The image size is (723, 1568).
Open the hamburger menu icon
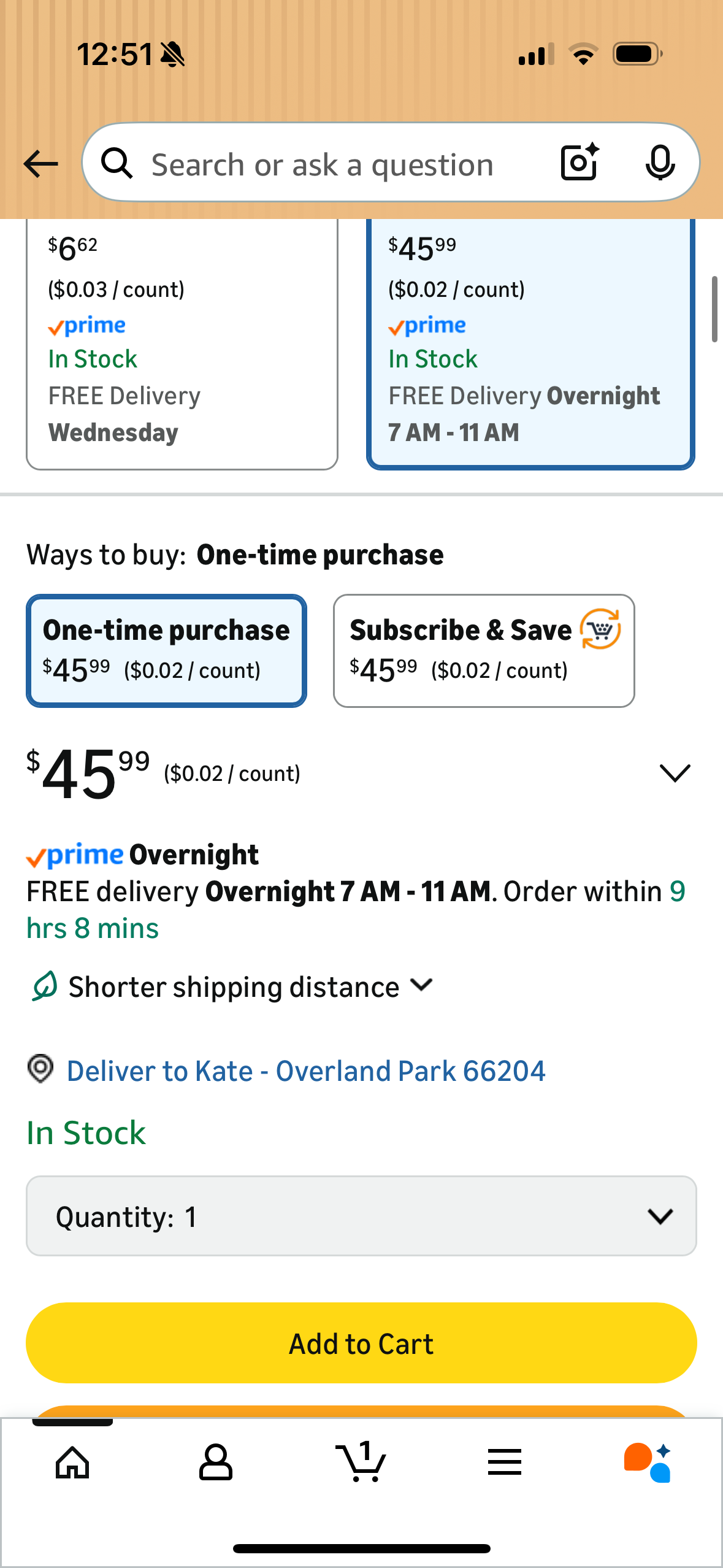click(x=504, y=1462)
